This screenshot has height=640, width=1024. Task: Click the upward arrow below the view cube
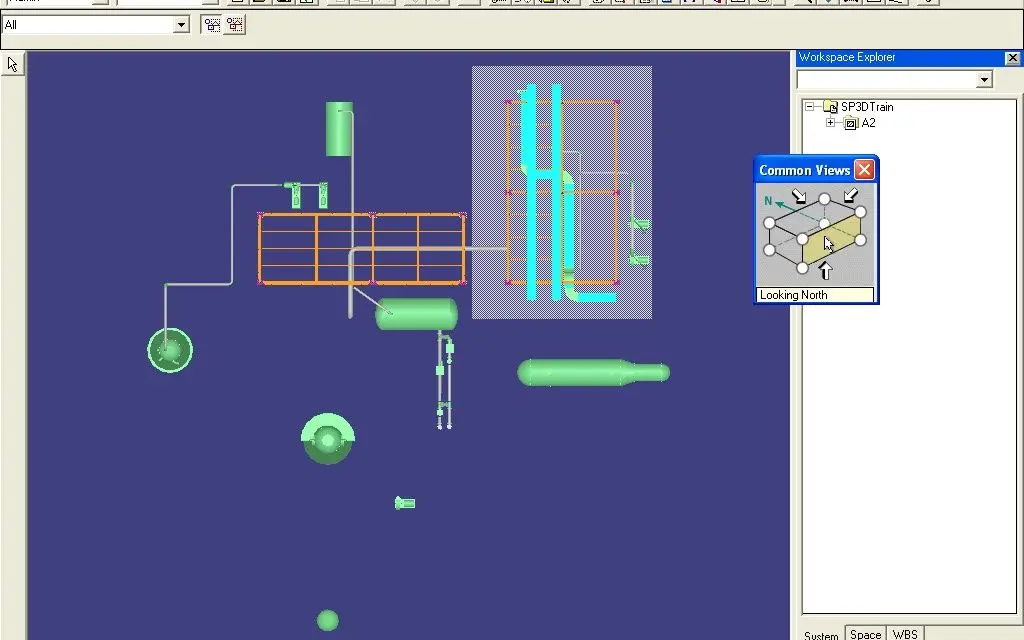pos(825,270)
